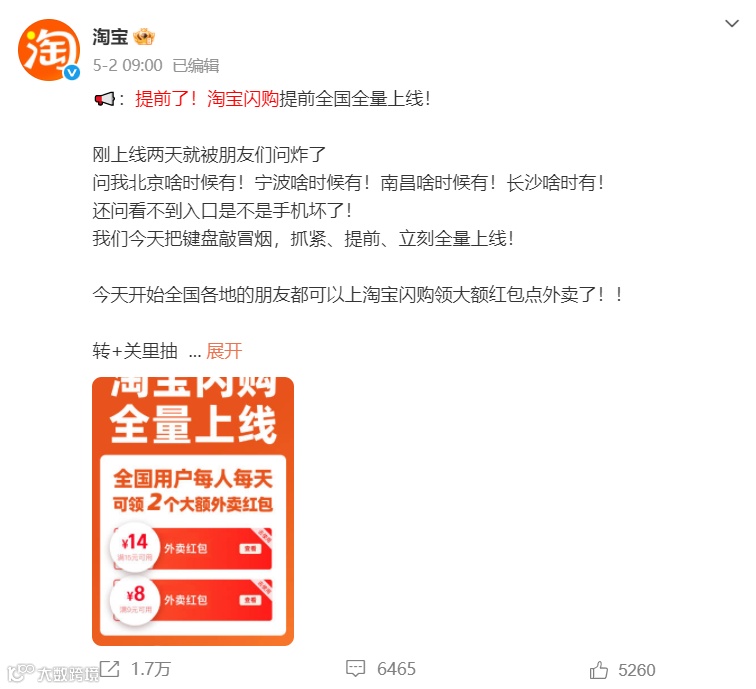This screenshot has width=756, height=689.
Task: Click the ¥14 外卖红包 coupon
Action: (191, 548)
